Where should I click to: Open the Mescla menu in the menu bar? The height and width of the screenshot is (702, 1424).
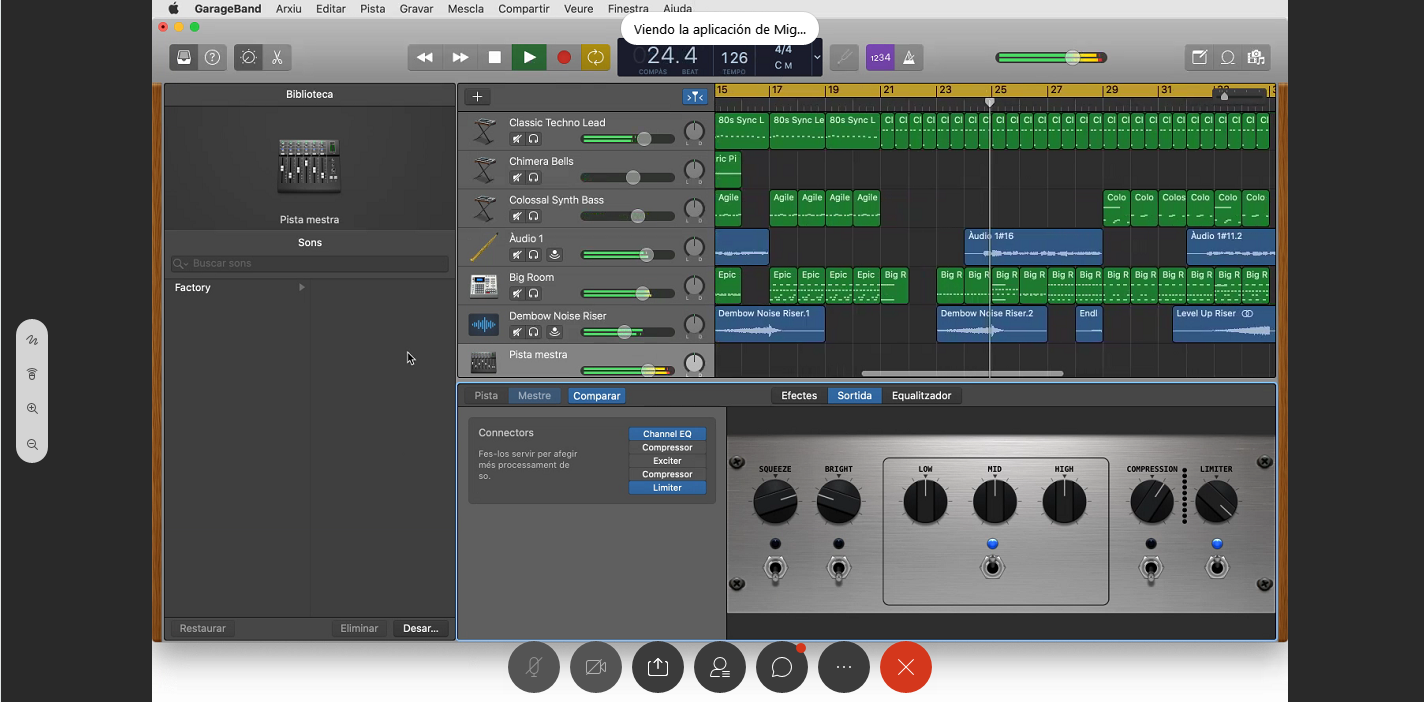464,9
